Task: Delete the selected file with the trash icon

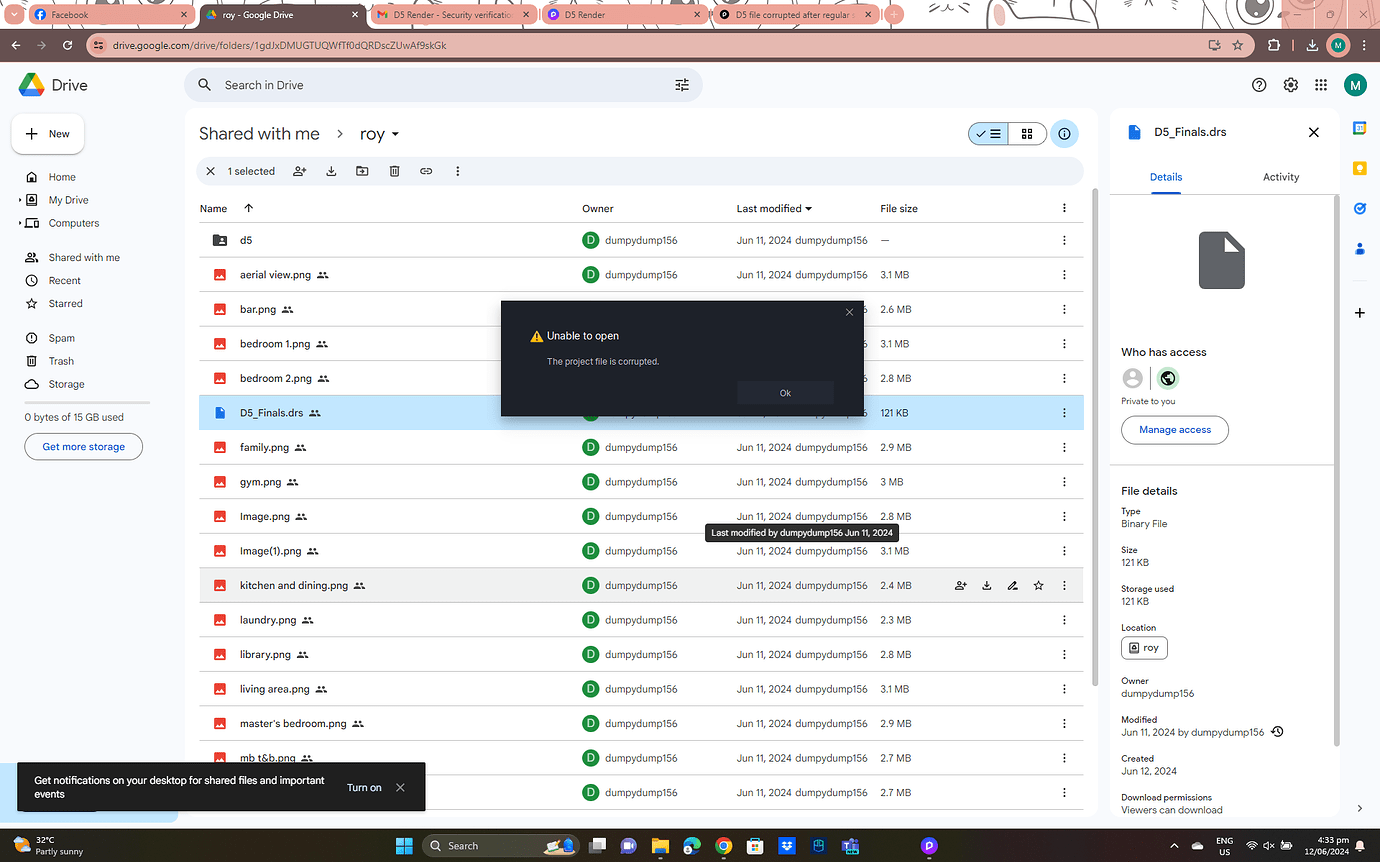Action: coord(394,171)
